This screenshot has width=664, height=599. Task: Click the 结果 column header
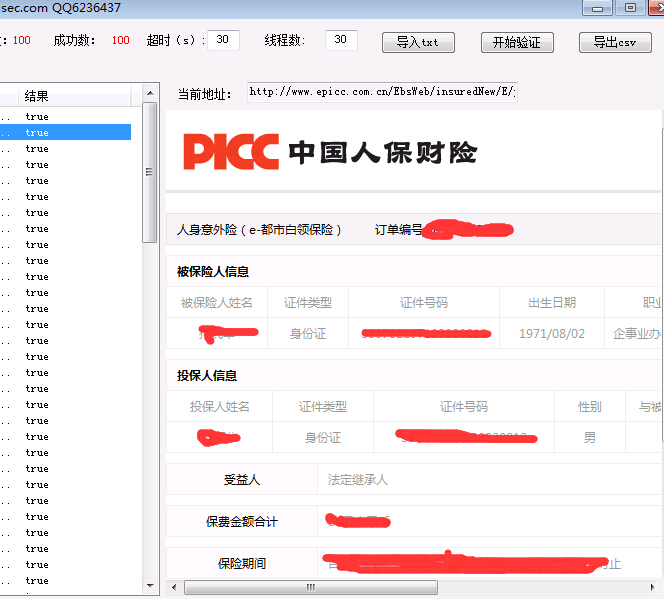pos(75,96)
